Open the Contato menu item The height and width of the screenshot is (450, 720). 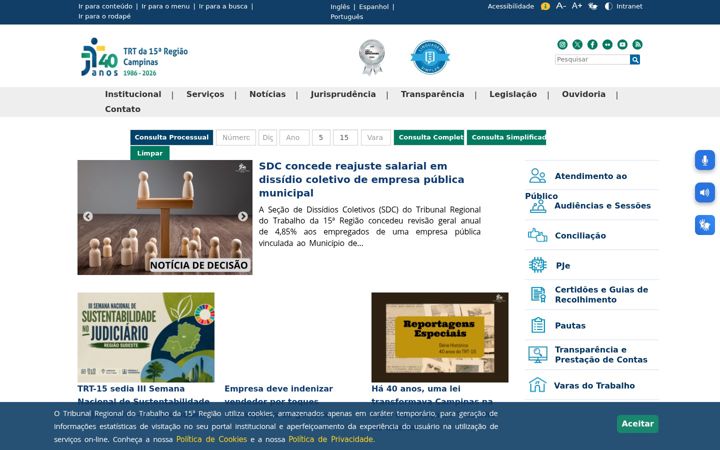pyautogui.click(x=123, y=109)
